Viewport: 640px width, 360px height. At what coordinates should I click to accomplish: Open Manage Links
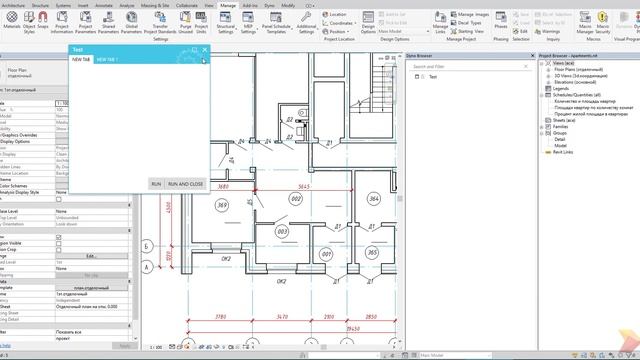click(440, 22)
